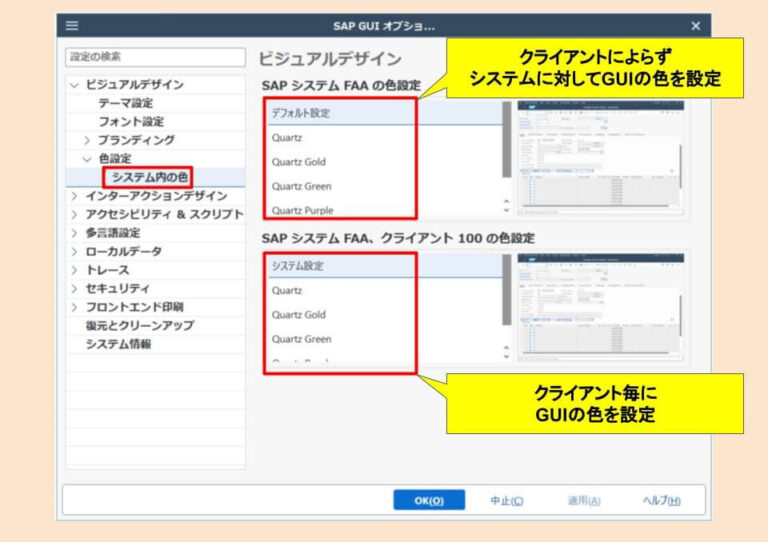
Task: Select システム設定 in client 100 list
Action: (384, 266)
